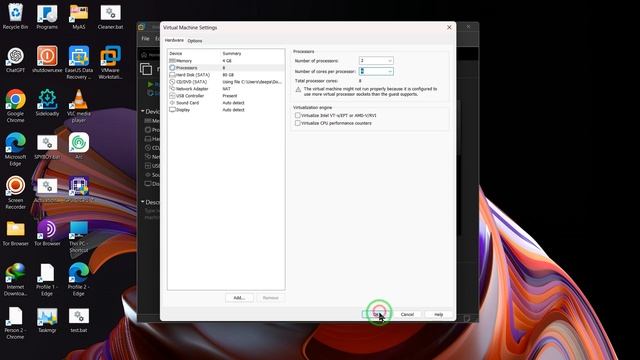Open This PC - Shortcut icon
This screenshot has width=640, height=360.
[x=79, y=237]
